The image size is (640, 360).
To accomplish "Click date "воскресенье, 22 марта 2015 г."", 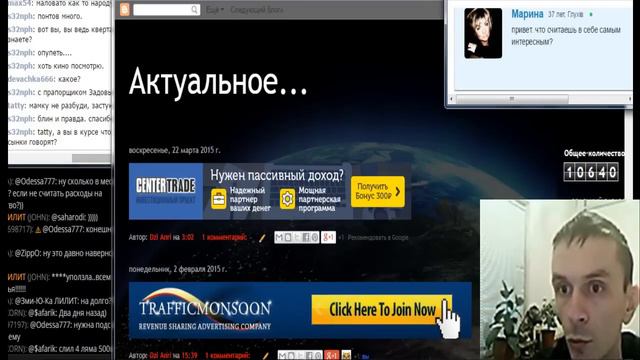I will [174, 150].
